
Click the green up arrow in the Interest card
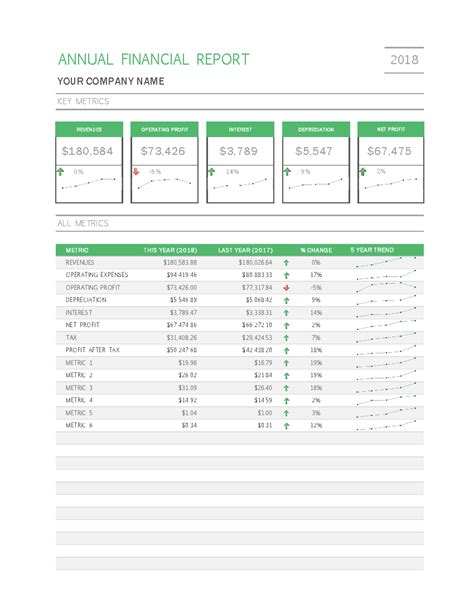(212, 172)
